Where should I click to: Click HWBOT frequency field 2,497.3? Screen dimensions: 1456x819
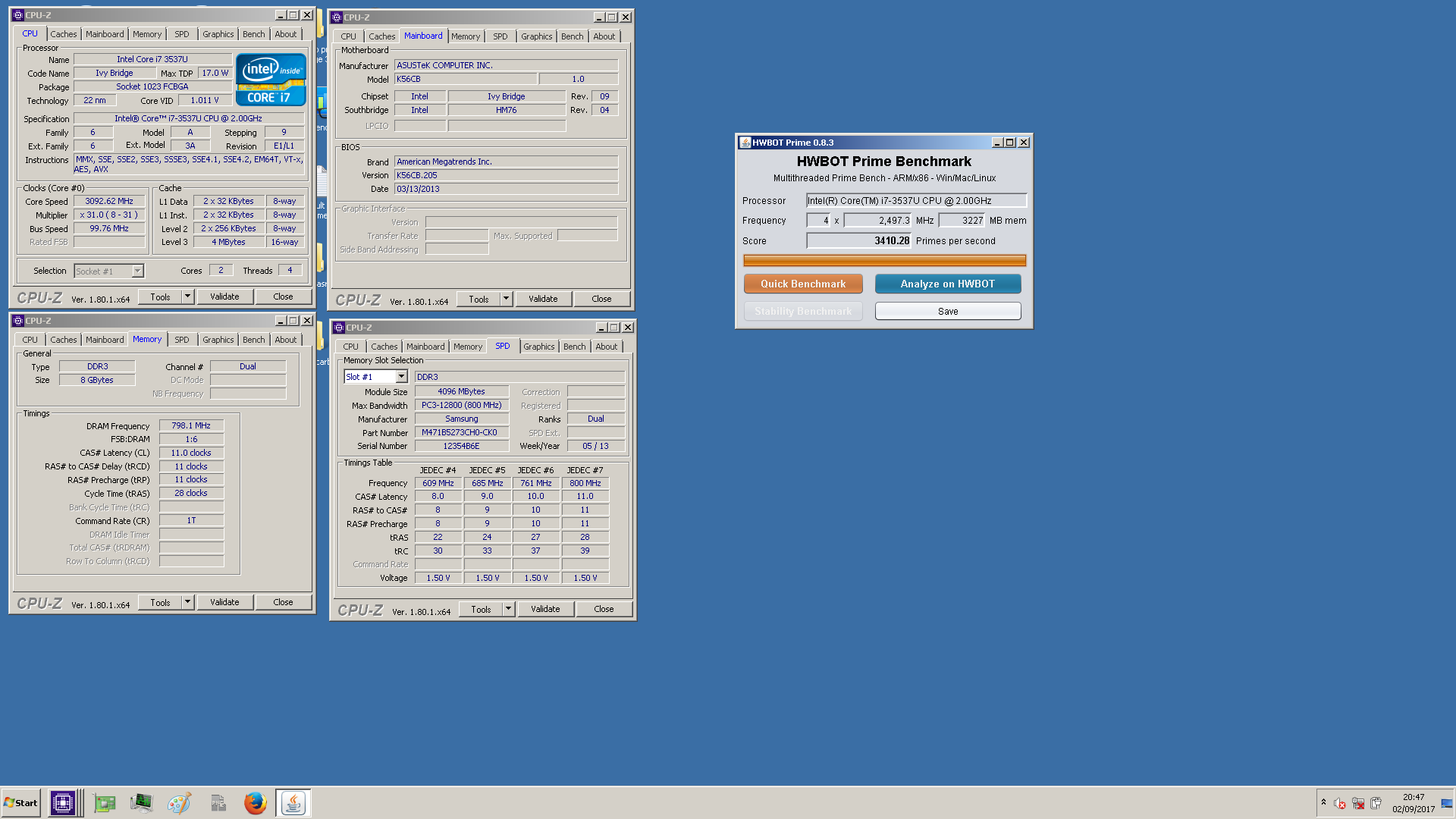click(877, 220)
